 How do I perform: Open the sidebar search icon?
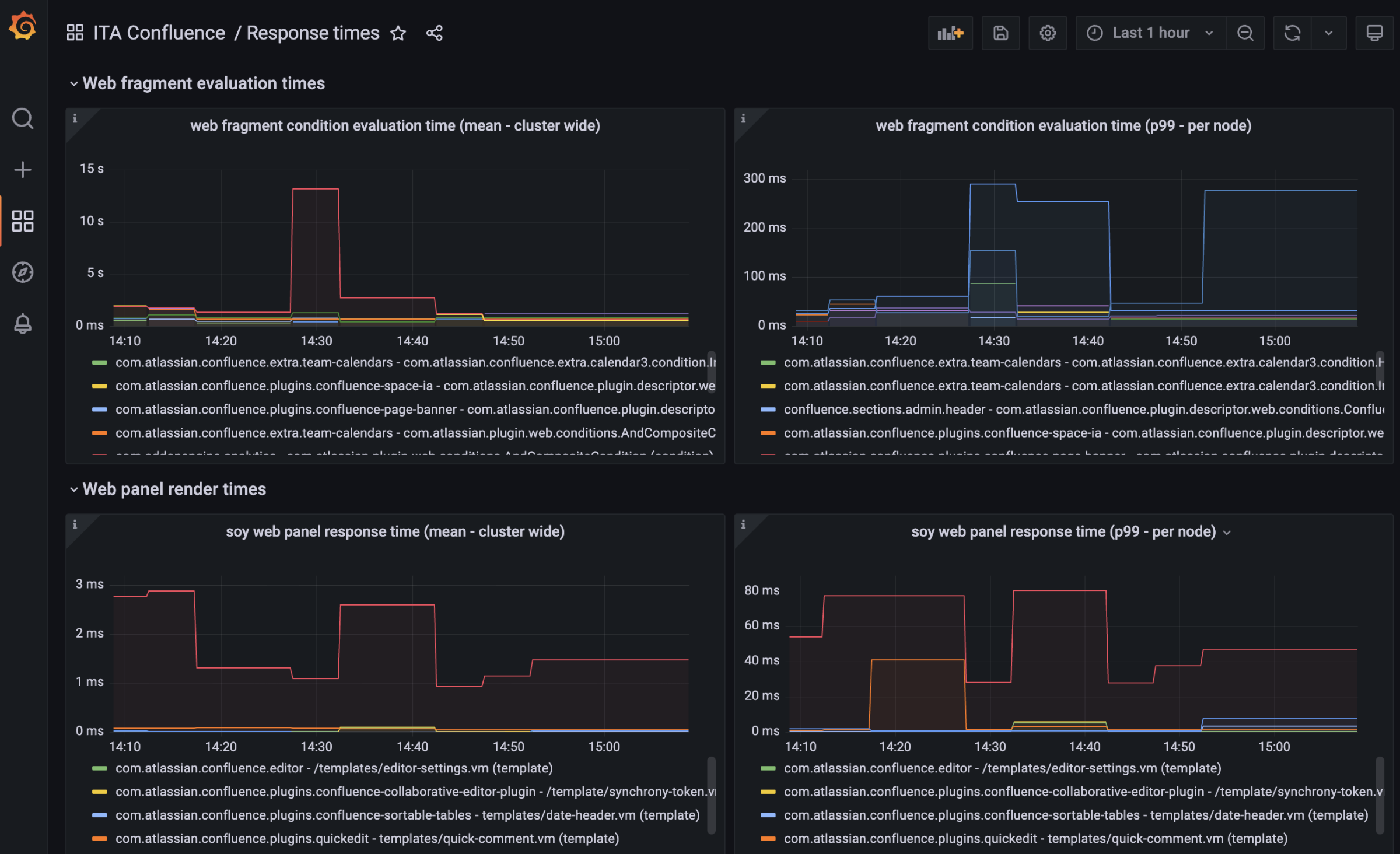(x=23, y=118)
